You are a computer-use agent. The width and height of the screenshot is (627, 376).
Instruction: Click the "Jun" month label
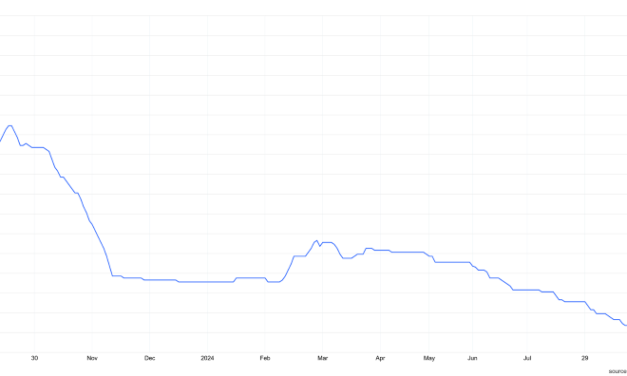pyautogui.click(x=472, y=358)
